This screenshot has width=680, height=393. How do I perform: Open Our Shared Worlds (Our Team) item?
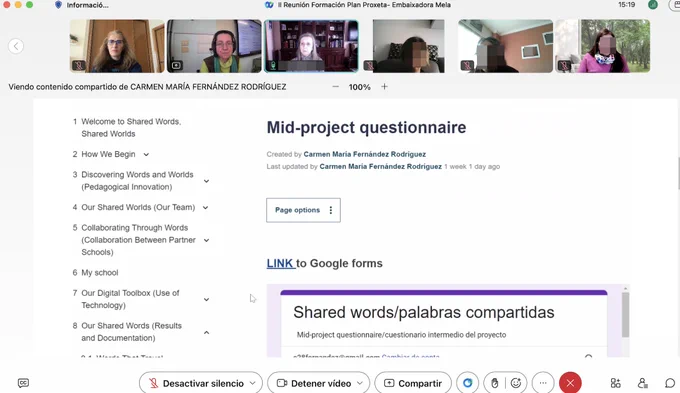138,207
